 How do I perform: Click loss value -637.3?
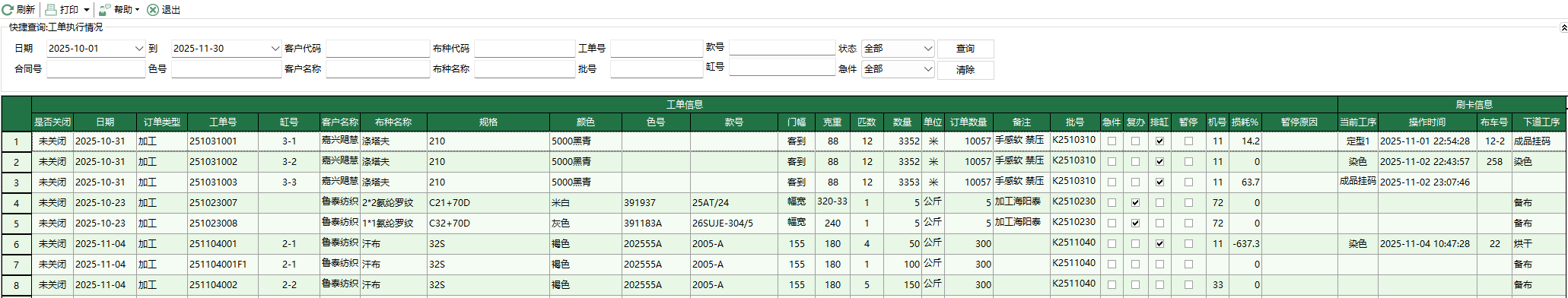point(1245,243)
